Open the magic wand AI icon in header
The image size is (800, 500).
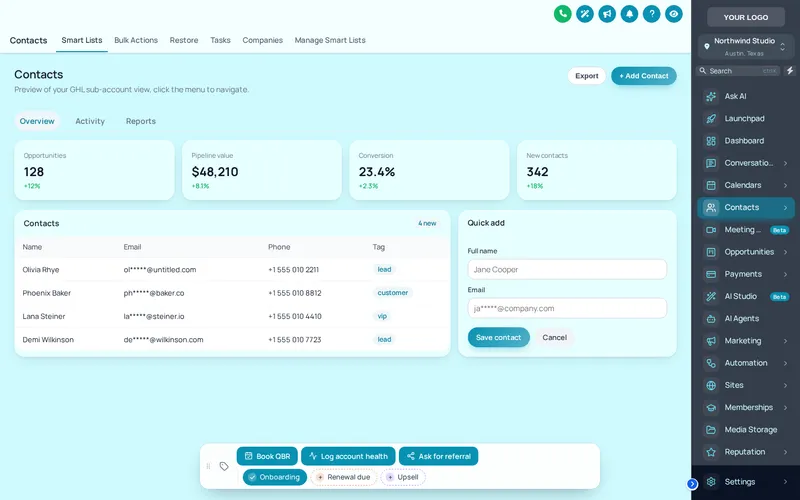(x=585, y=14)
